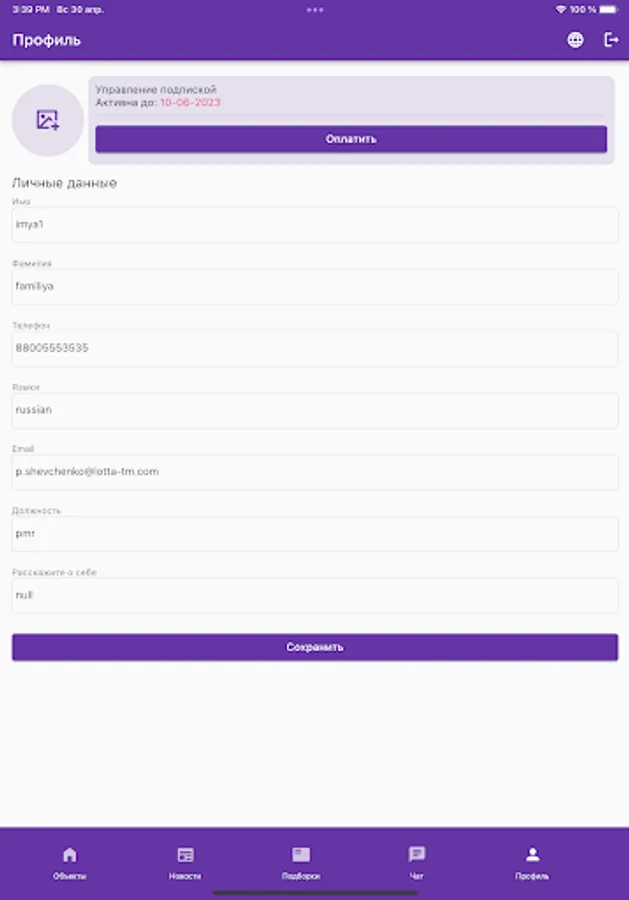This screenshot has width=629, height=900.
Task: Switch to the Подборки tab
Action: coord(301,863)
